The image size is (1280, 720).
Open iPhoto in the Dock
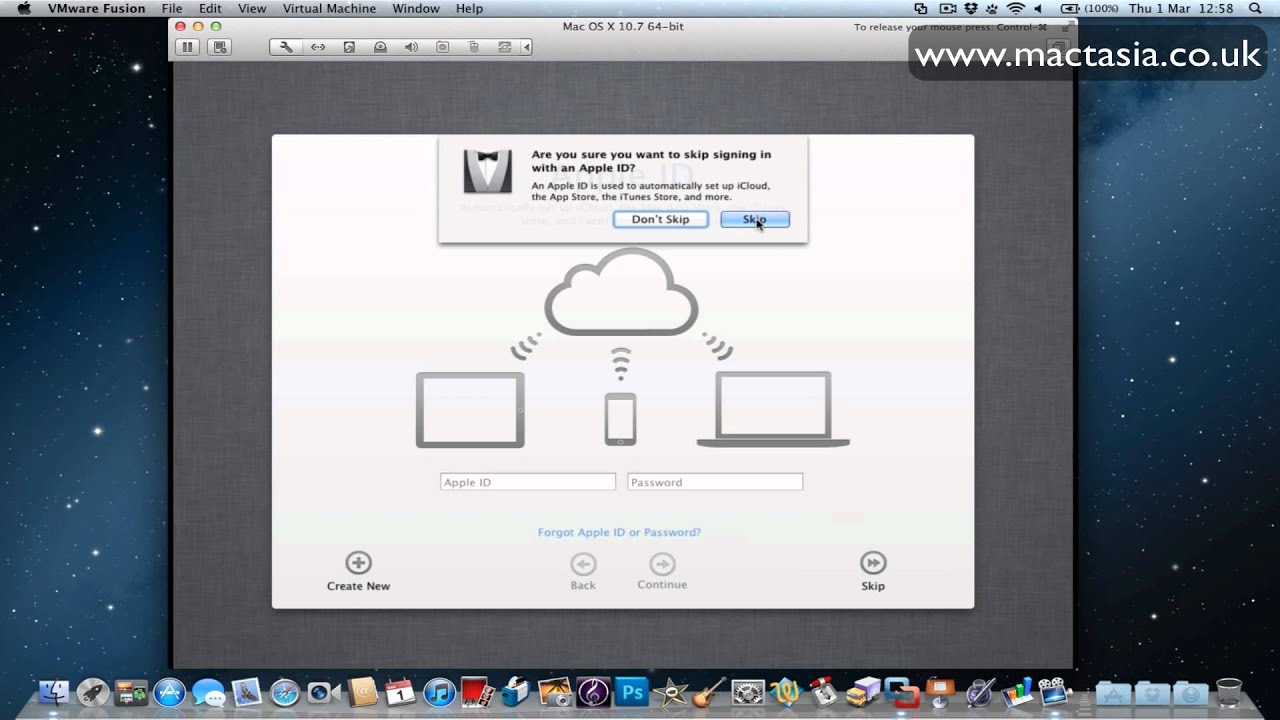[x=554, y=692]
